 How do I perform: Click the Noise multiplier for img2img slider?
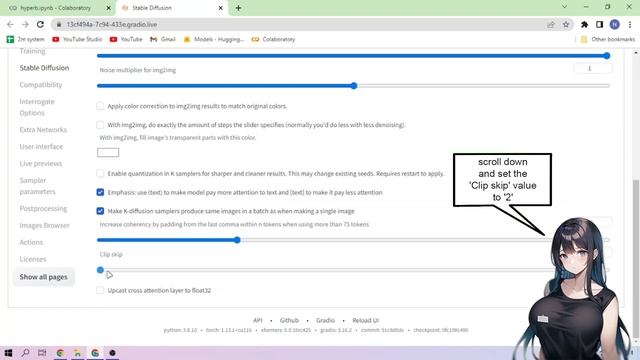tap(353, 86)
